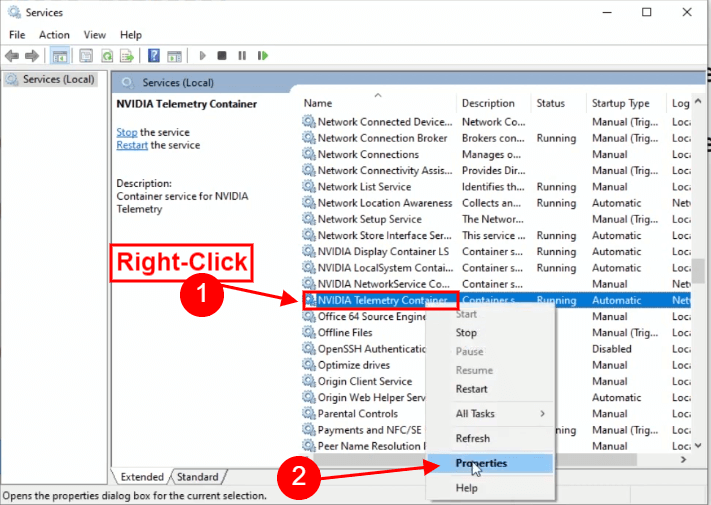Select Peer Name Resolution Protocol row
Image resolution: width=711 pixels, height=505 pixels.
tap(364, 446)
